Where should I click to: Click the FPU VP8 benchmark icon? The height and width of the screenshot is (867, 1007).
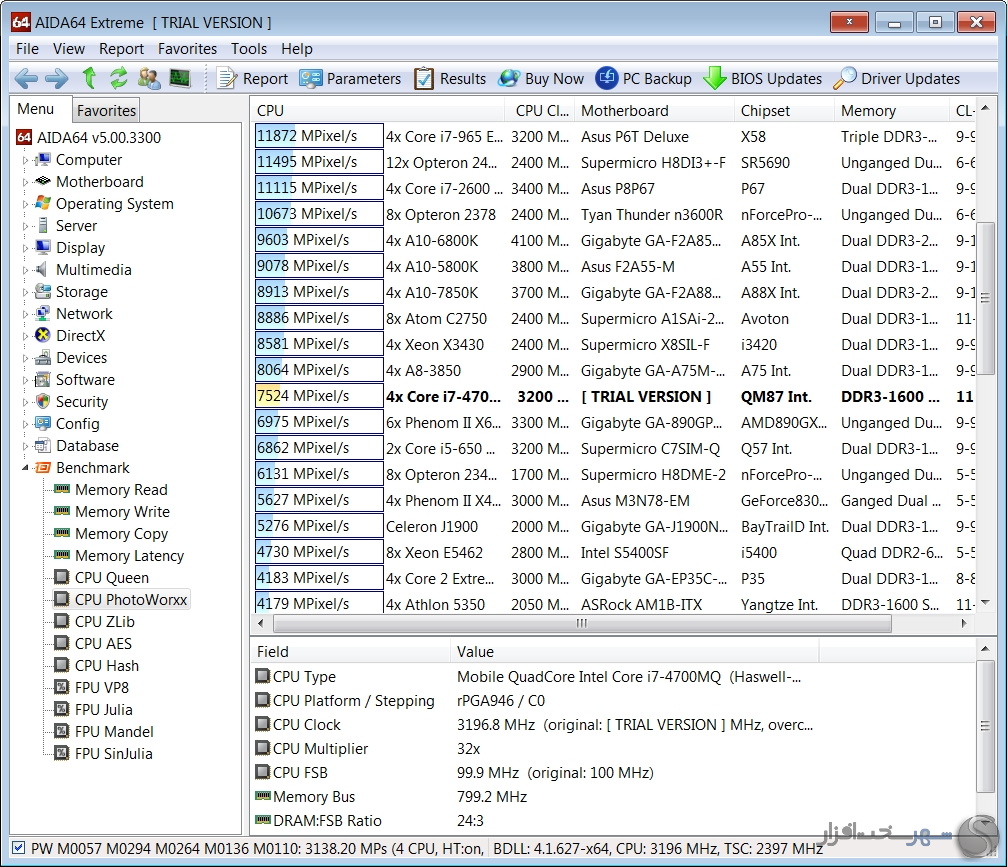tap(62, 687)
